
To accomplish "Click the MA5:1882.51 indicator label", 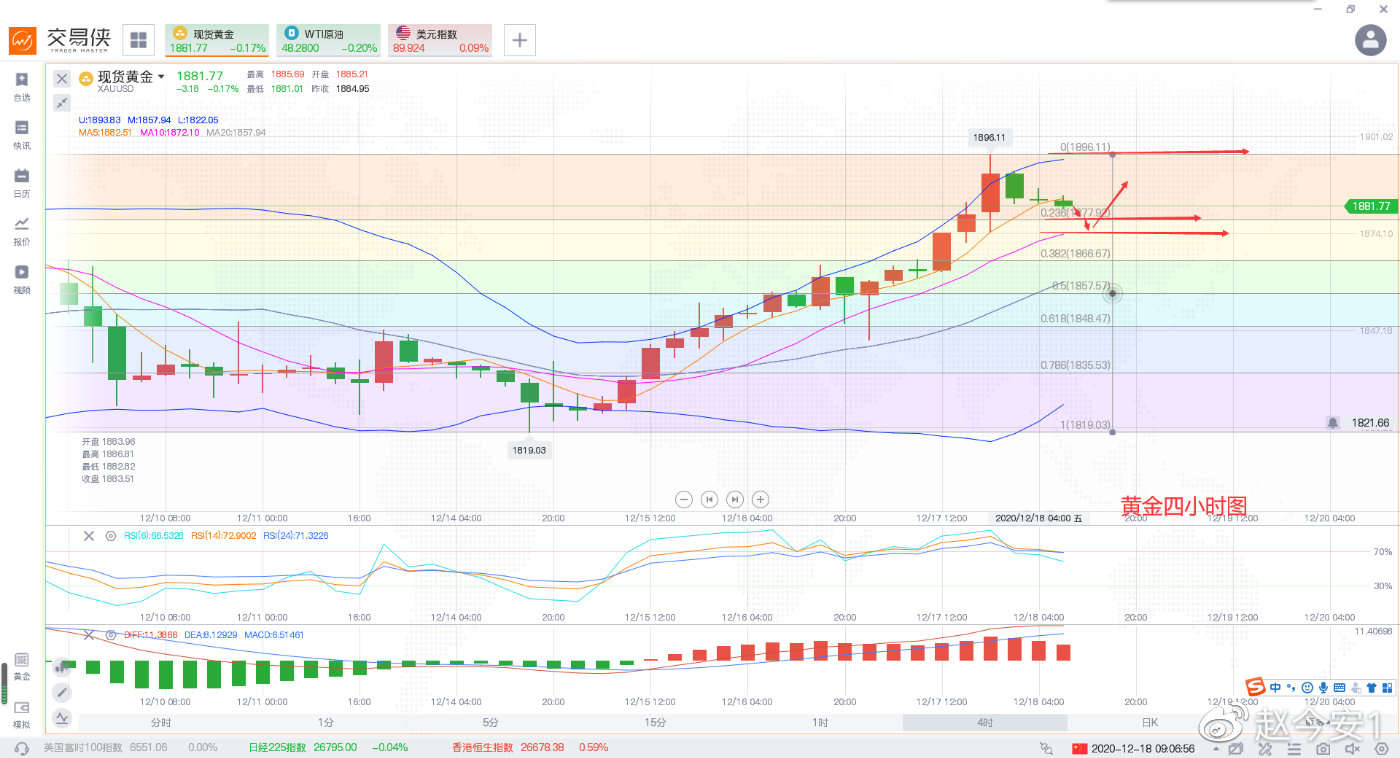I will [x=107, y=132].
